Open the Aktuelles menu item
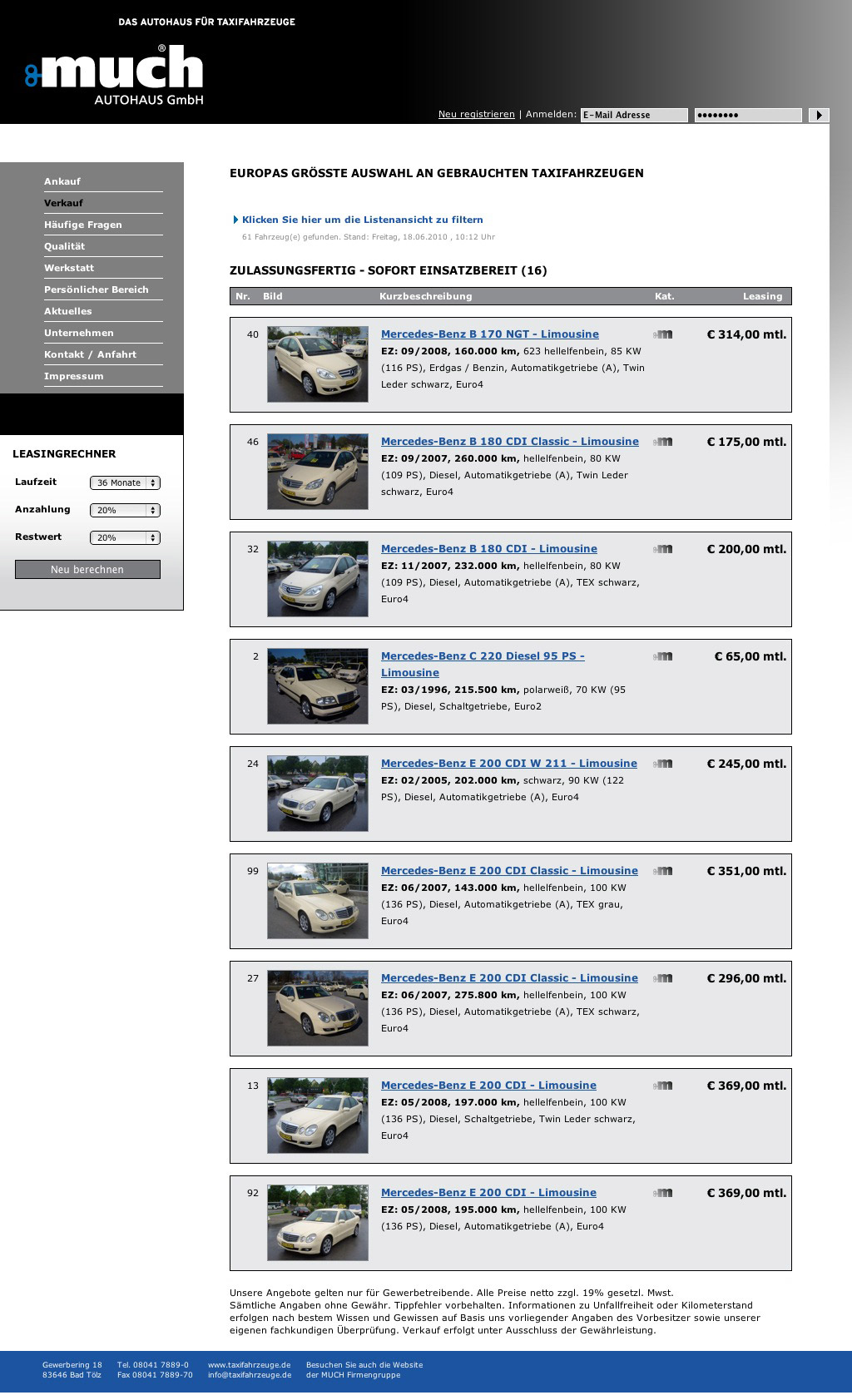The image size is (852, 1400). click(x=68, y=311)
